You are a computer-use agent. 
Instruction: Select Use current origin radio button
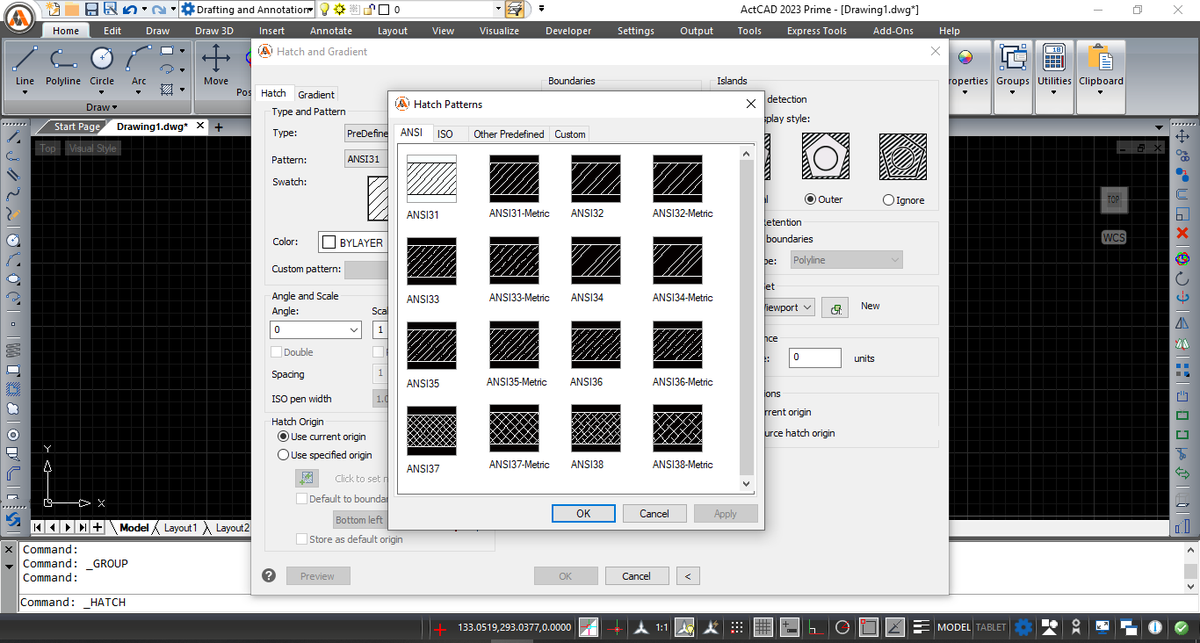click(x=284, y=437)
